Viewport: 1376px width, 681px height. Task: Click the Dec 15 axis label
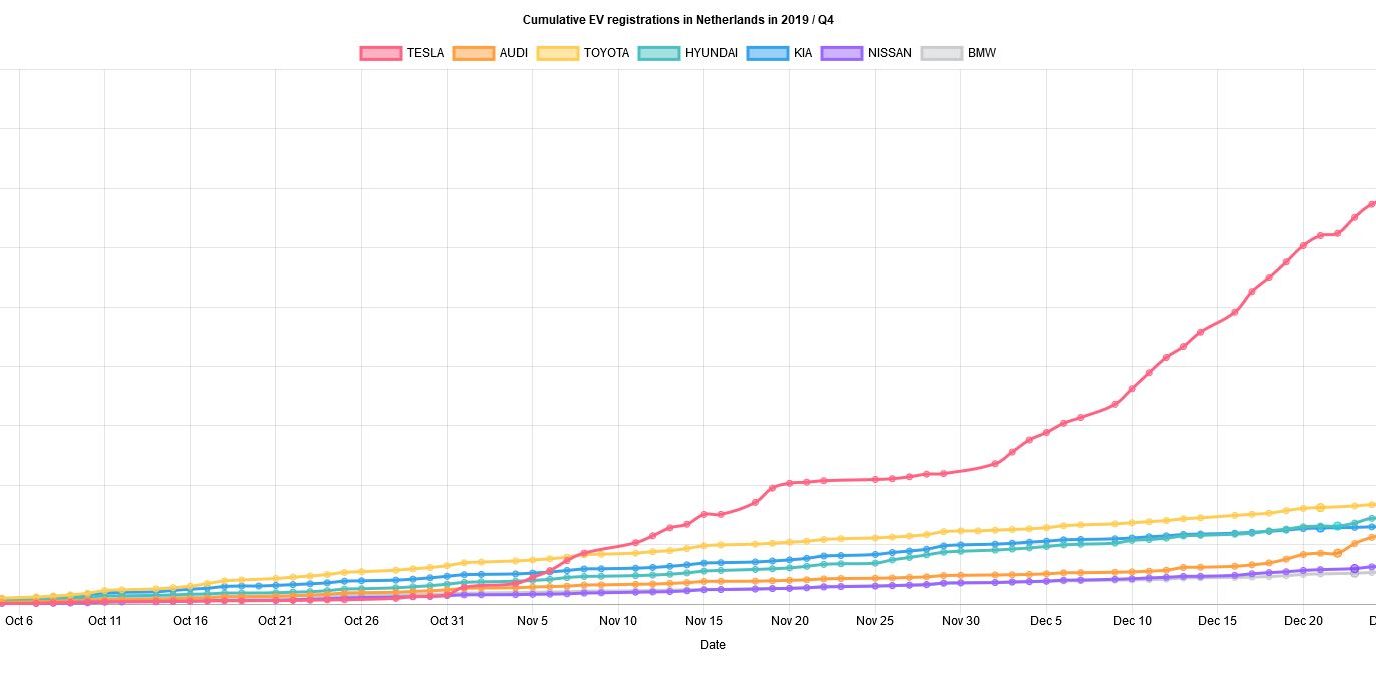[1218, 621]
